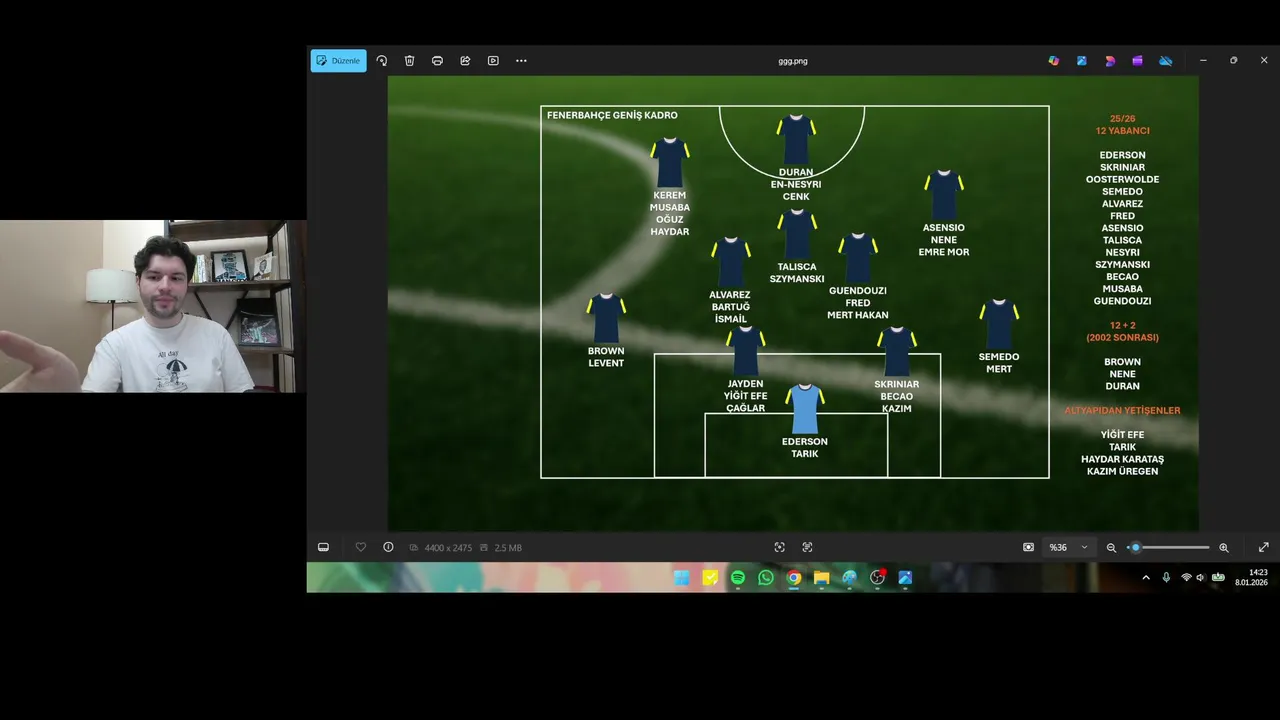Open Windows Start button on taskbar
This screenshot has height=720, width=1280.
[681, 577]
